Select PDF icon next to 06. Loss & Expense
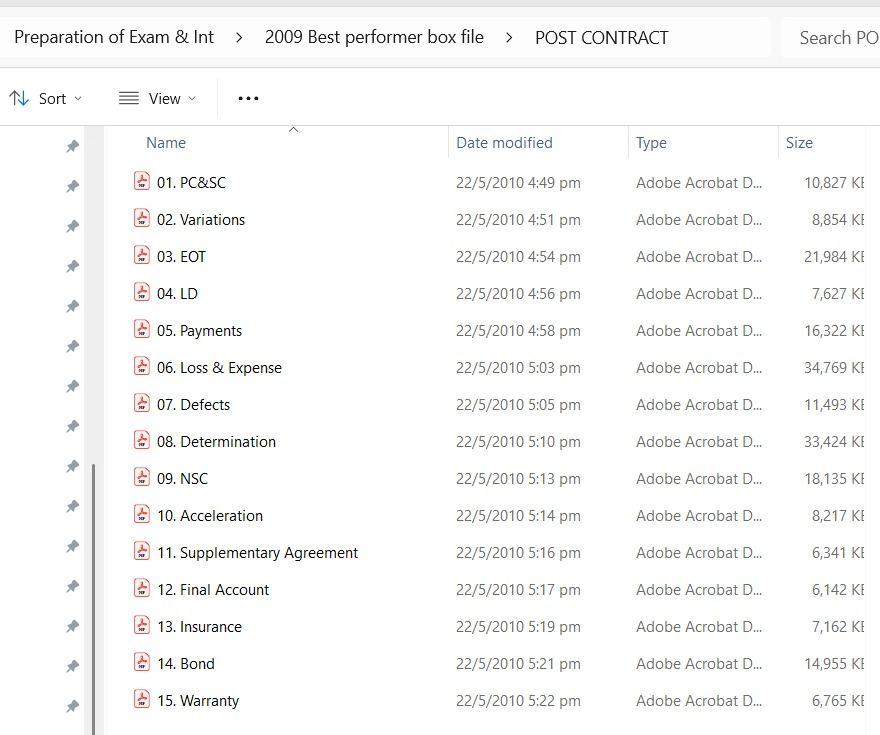The image size is (880, 735). pos(142,366)
